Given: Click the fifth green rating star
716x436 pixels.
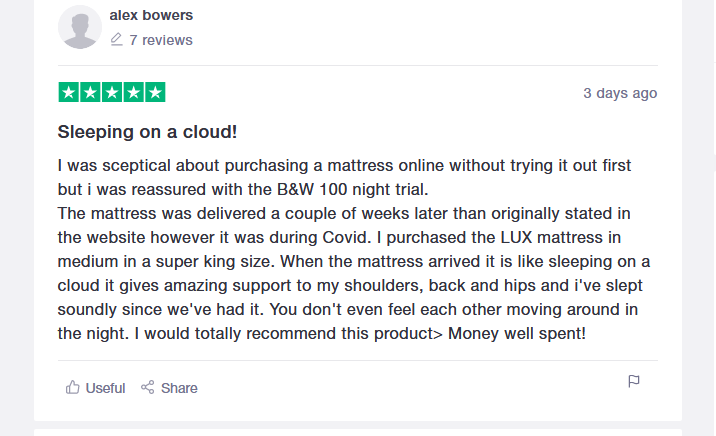Looking at the screenshot, I should (x=155, y=92).
